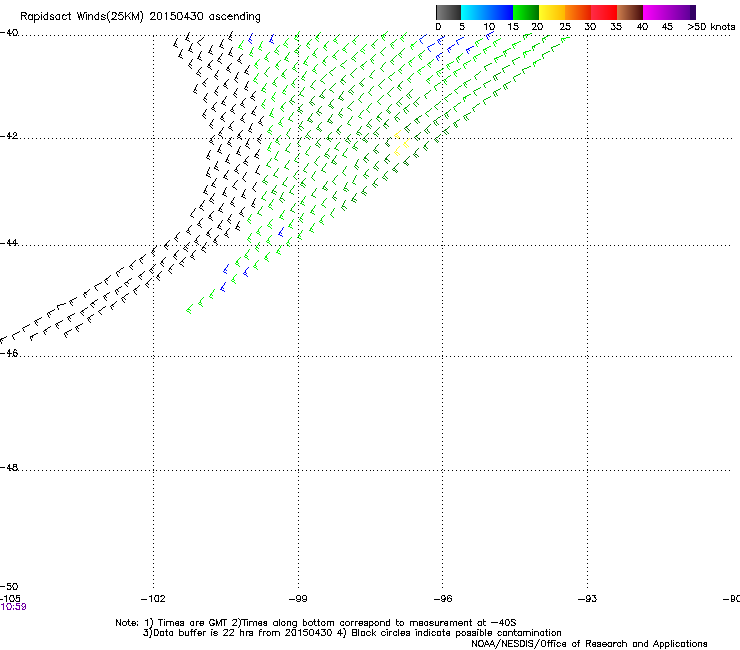The height and width of the screenshot is (650, 740).
Task: Click the '-44' latitude label
Action: 9,243
